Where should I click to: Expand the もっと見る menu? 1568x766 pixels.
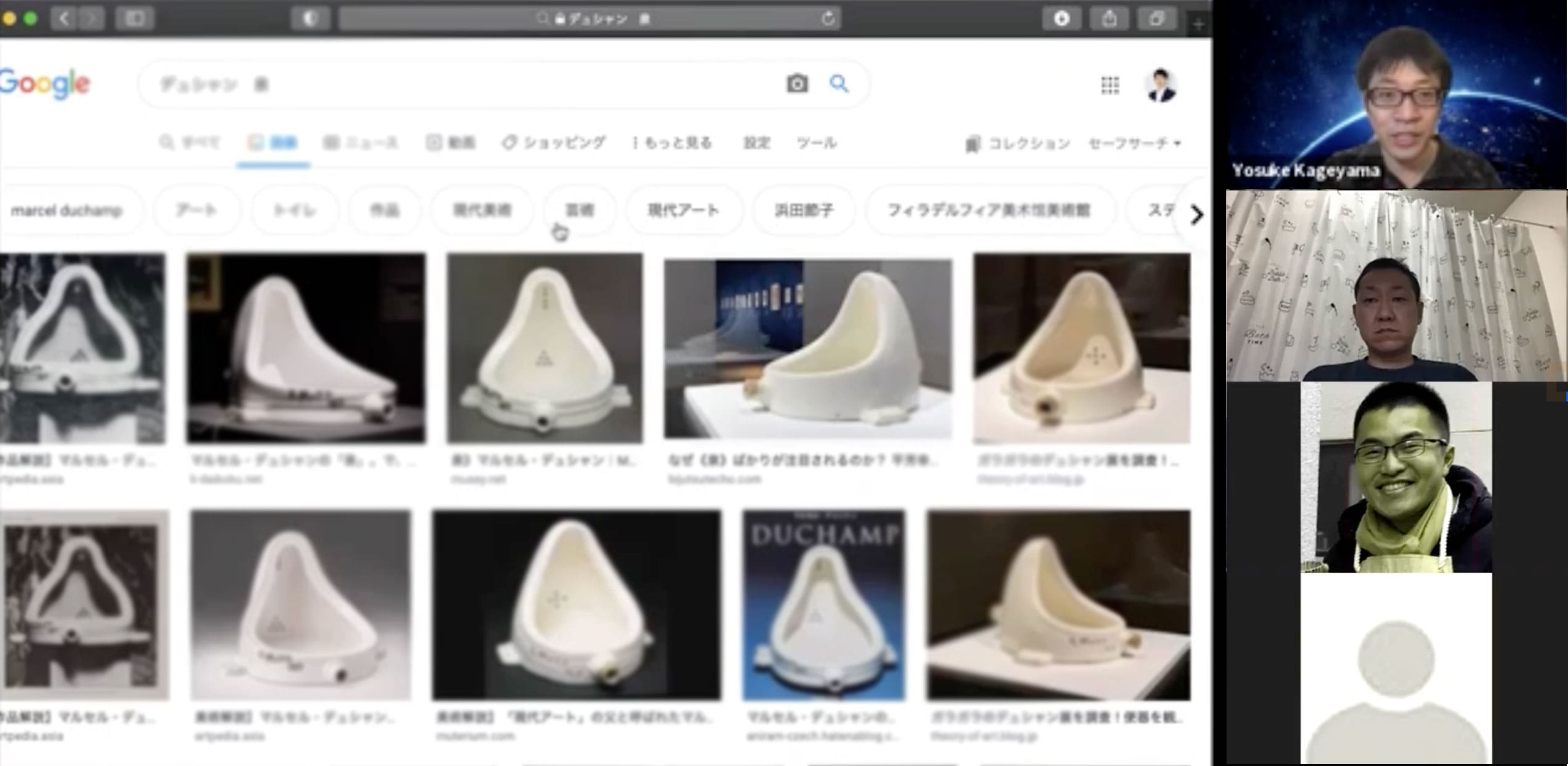pos(673,143)
